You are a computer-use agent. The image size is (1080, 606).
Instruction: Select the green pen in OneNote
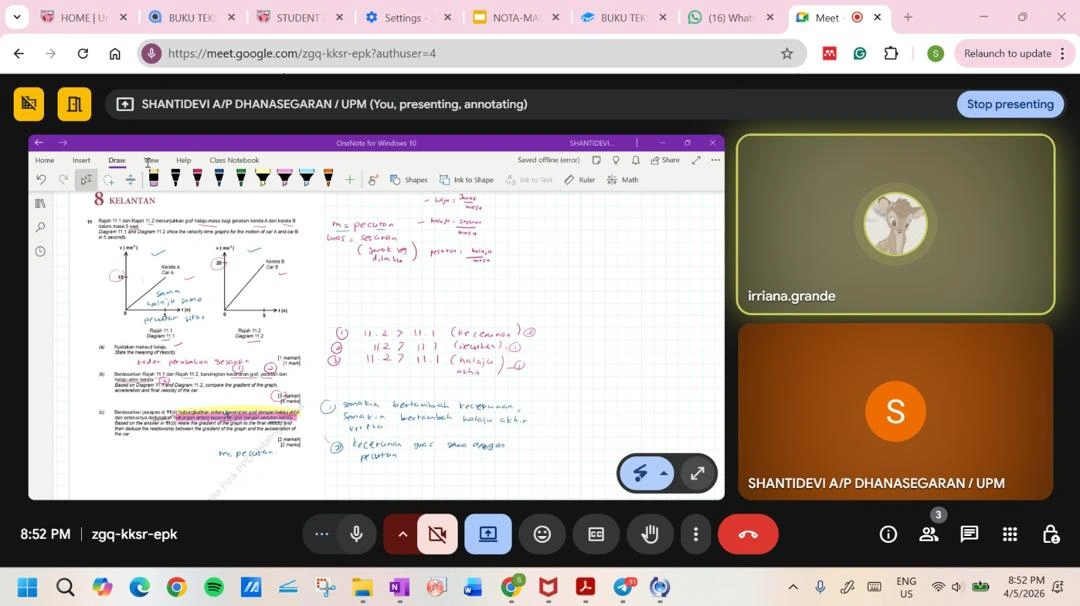tap(241, 179)
